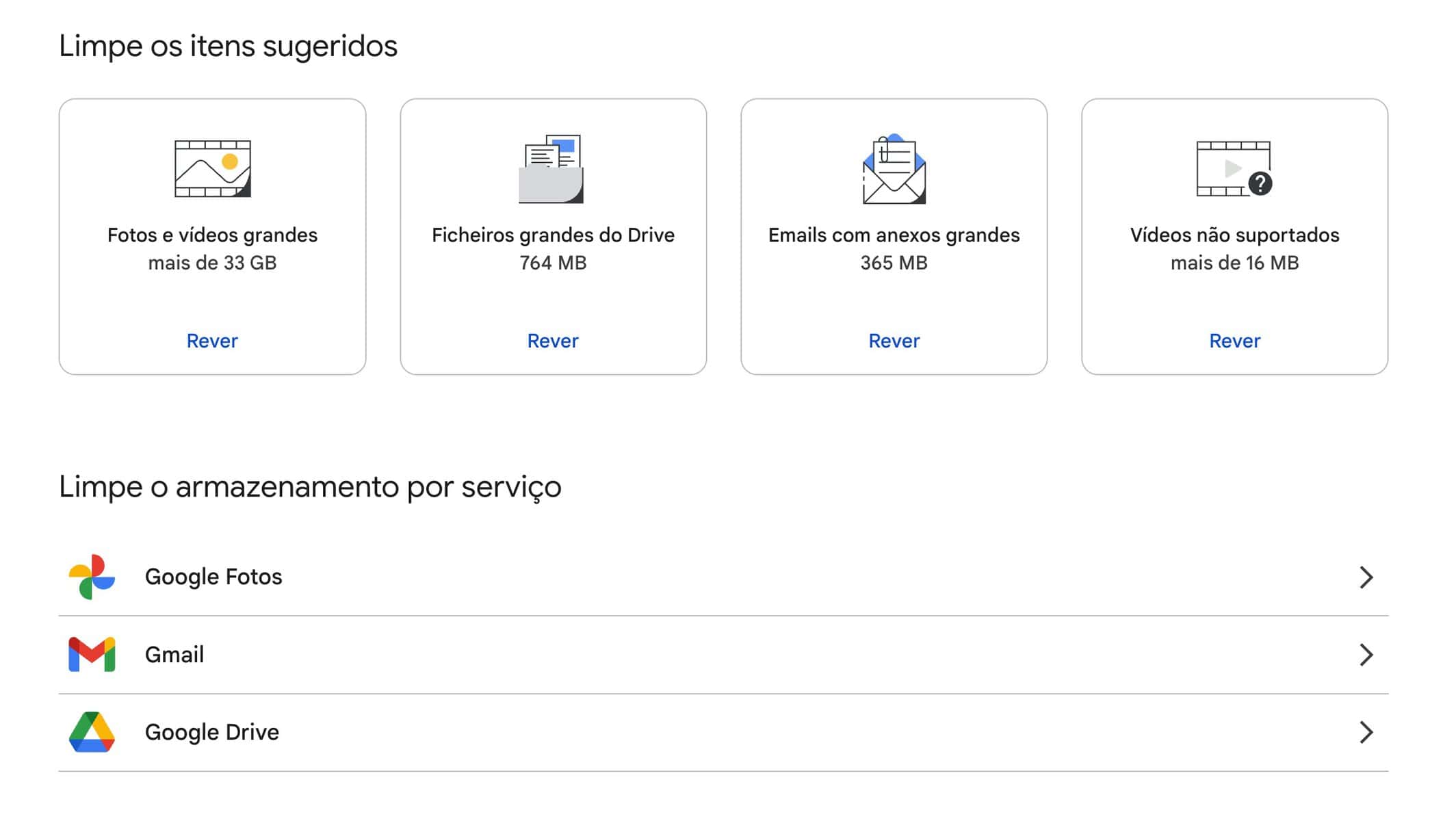
Task: Open Rever for Emails com anexos grandes
Action: (x=894, y=341)
